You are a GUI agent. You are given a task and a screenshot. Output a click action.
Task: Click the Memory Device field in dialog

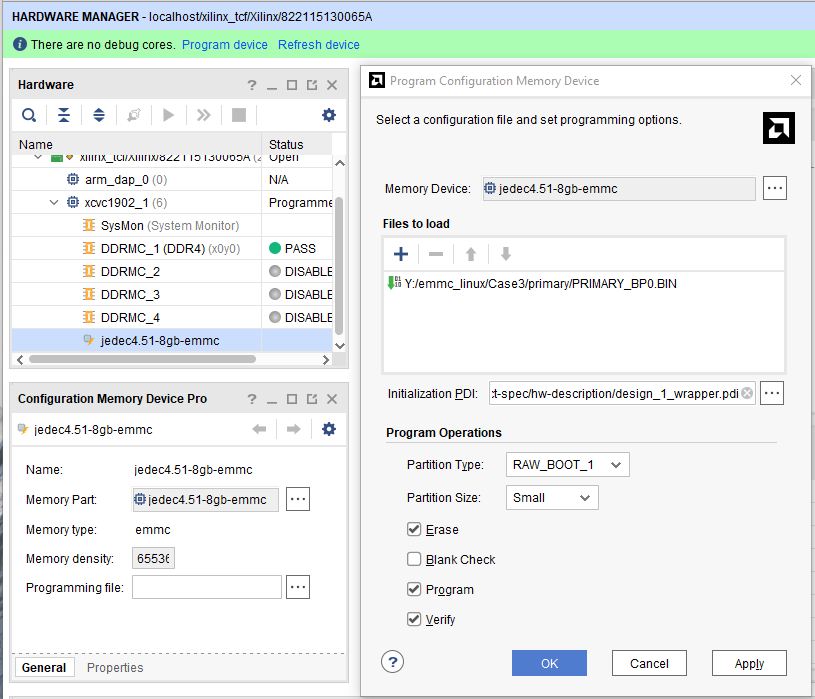click(x=619, y=189)
